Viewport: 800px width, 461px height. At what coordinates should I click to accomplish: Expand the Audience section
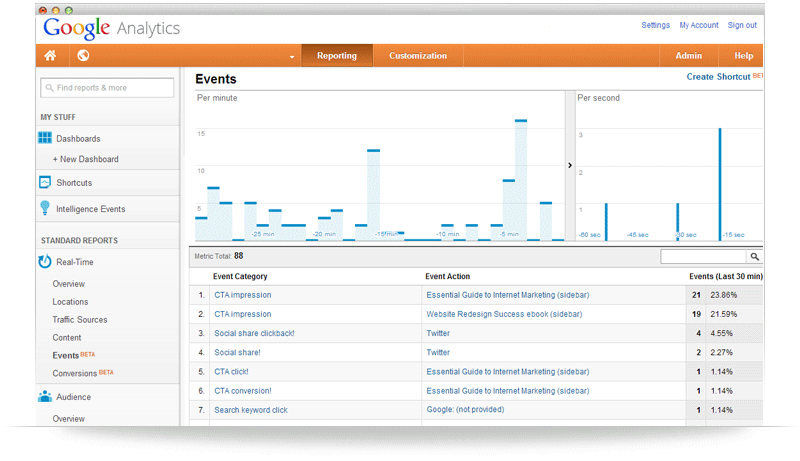point(73,397)
